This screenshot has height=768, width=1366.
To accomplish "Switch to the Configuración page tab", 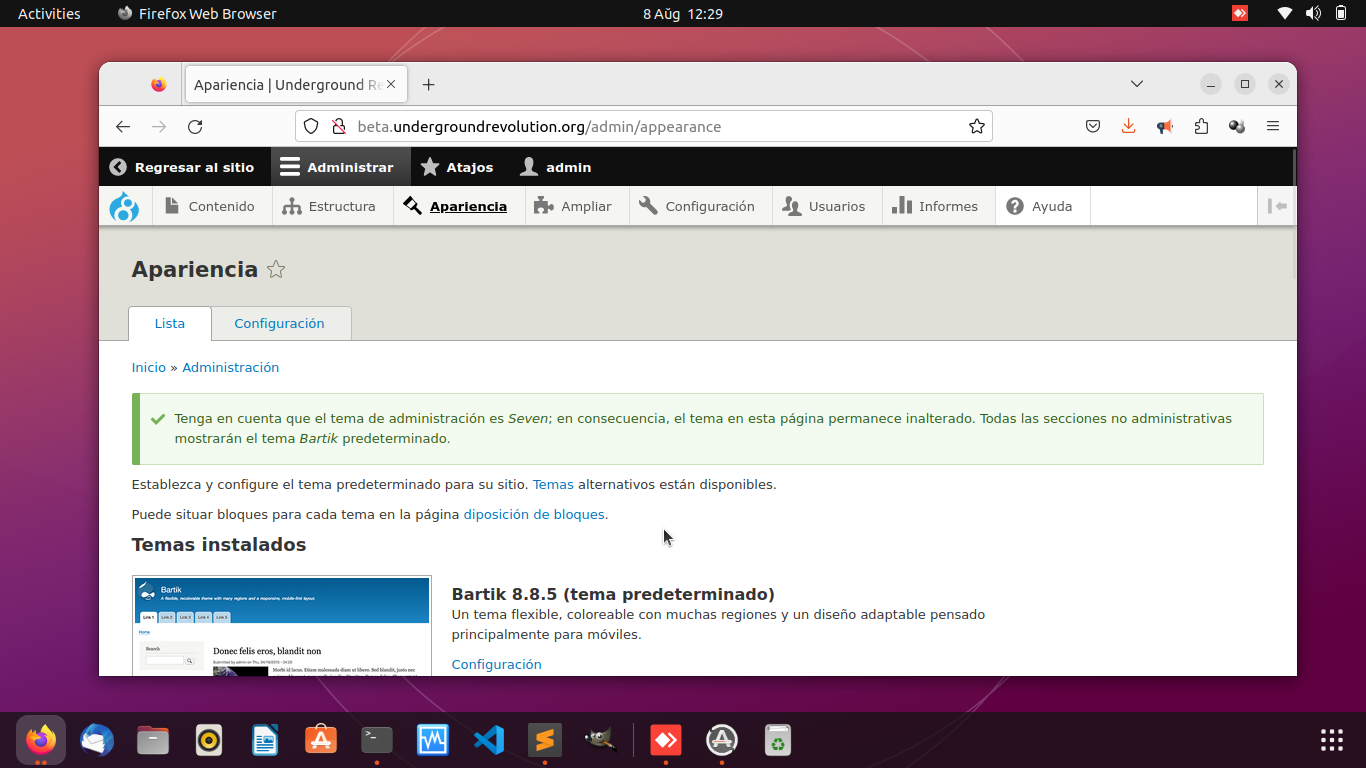I will click(280, 323).
